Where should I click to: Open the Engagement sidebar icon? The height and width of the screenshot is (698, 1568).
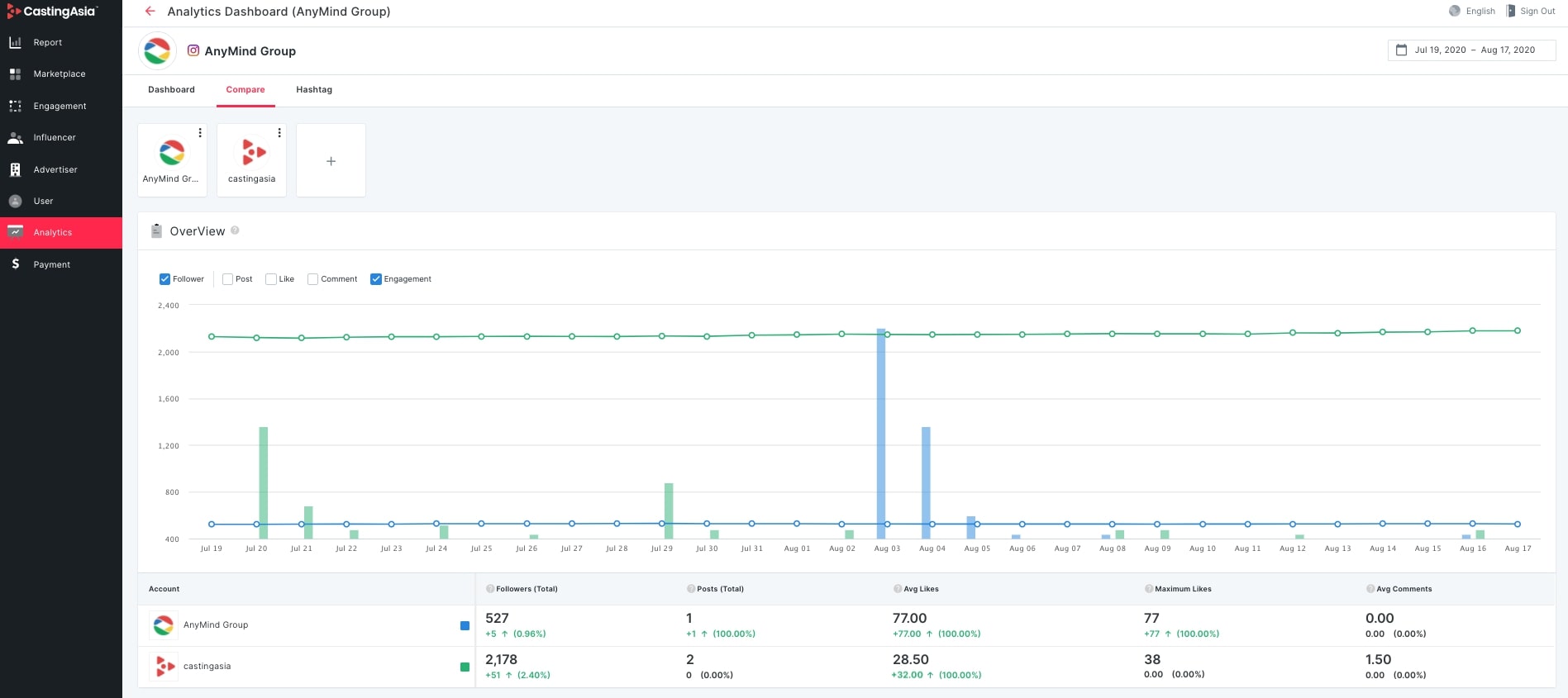click(x=15, y=106)
